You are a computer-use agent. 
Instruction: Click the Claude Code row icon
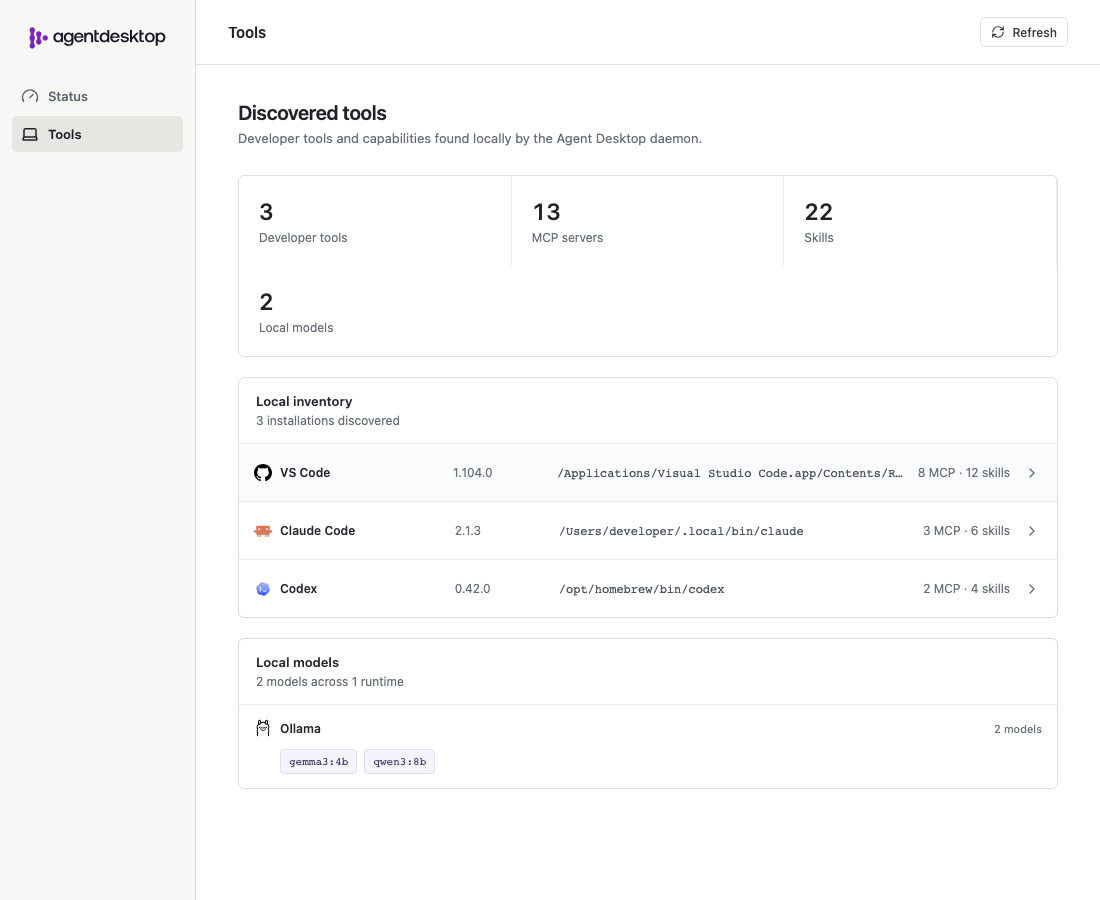[x=263, y=531]
